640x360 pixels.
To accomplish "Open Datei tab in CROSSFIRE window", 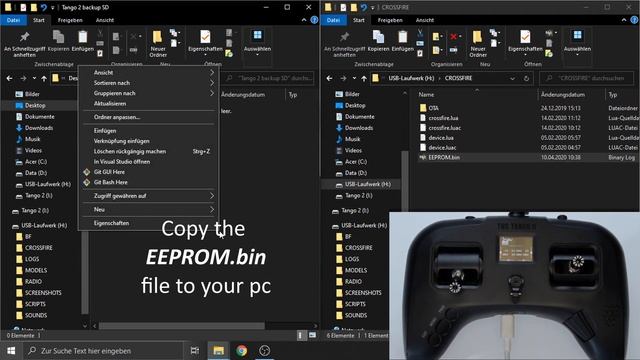I will point(333,20).
